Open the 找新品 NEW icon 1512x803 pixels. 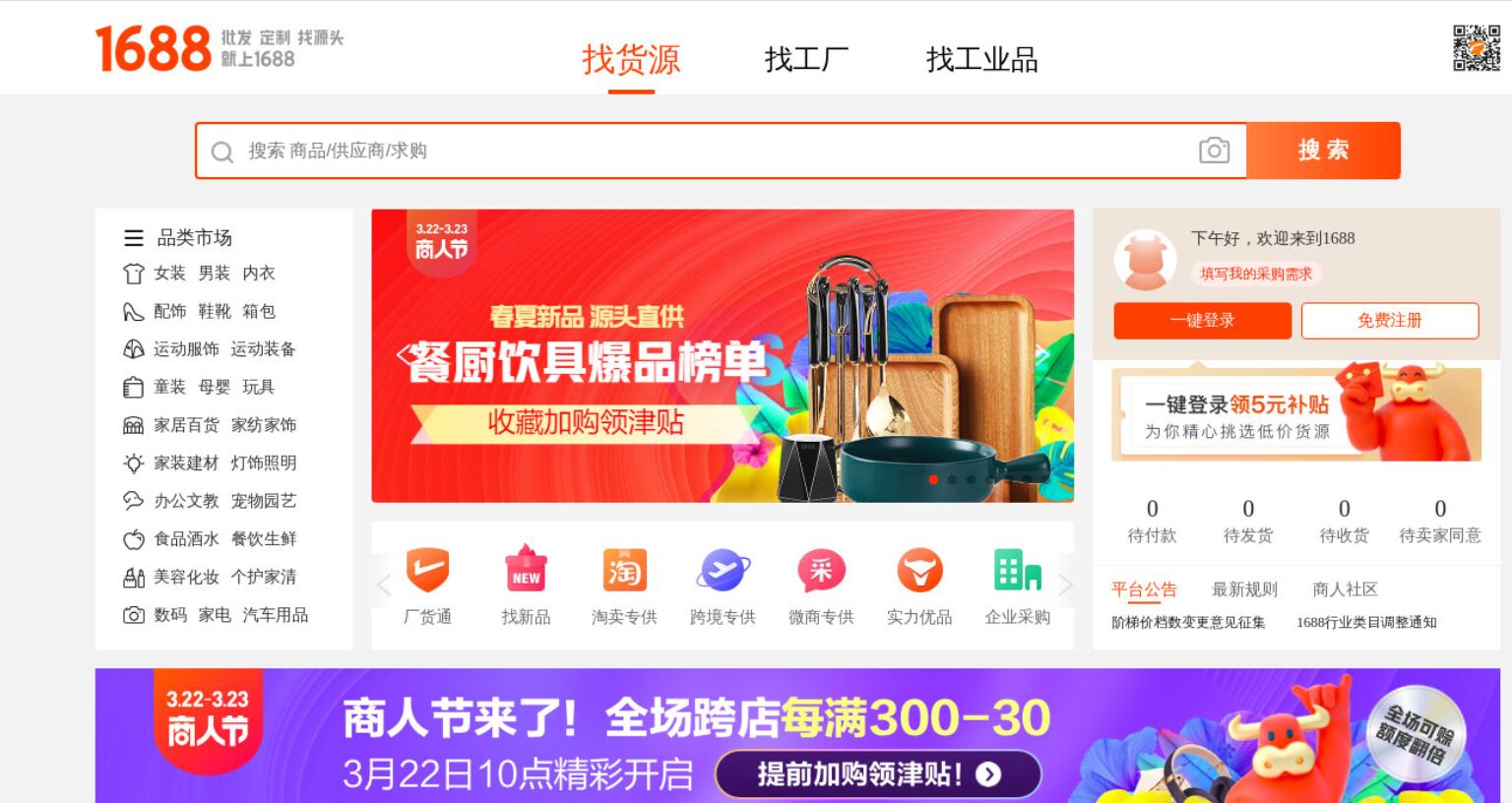[x=526, y=569]
